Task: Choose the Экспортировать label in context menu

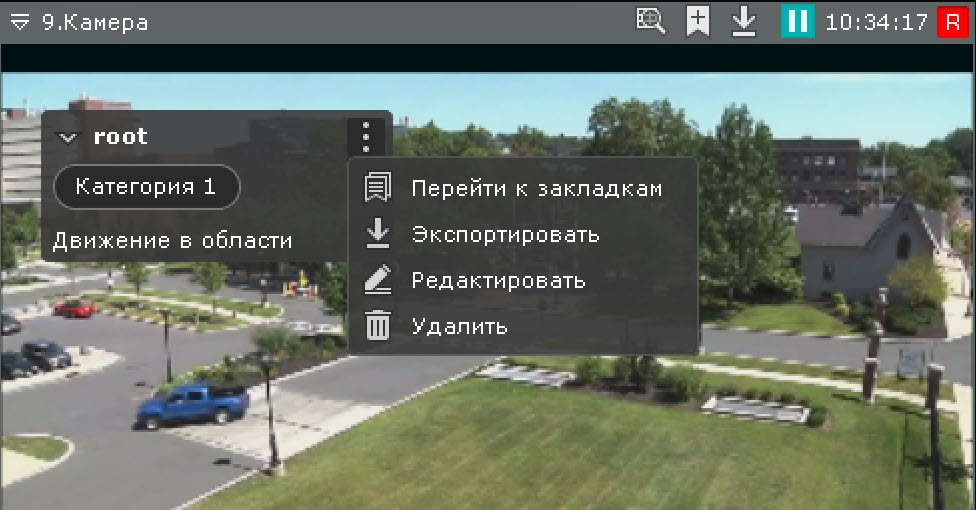Action: pos(505,234)
